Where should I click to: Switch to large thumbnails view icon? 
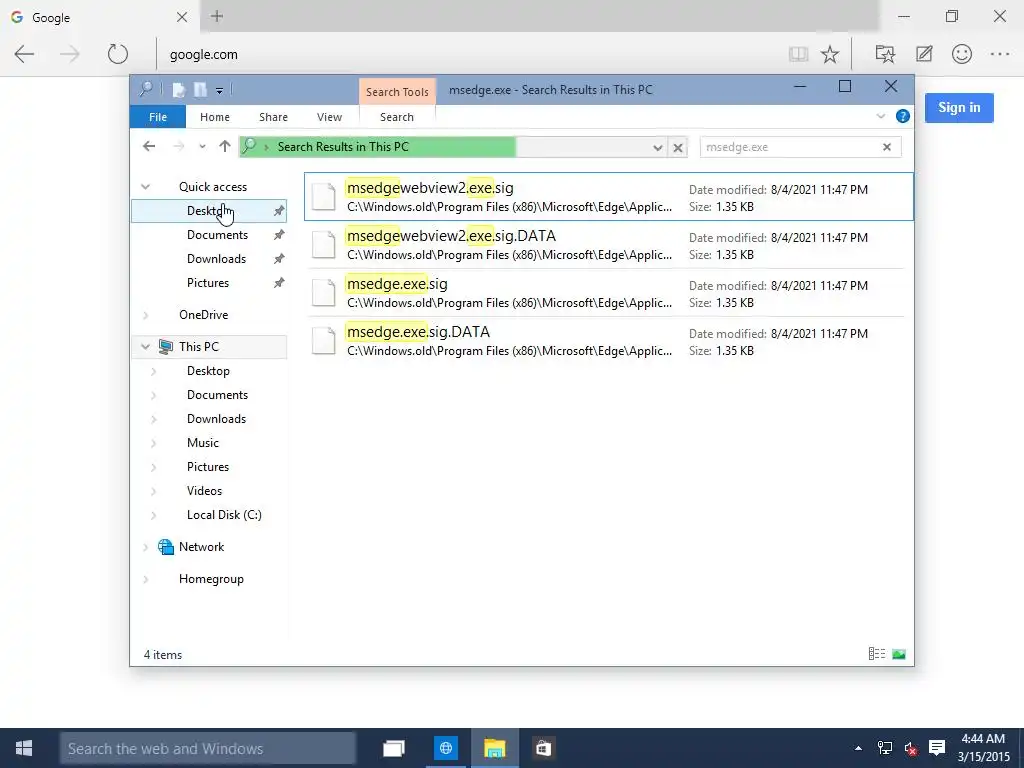click(x=899, y=654)
